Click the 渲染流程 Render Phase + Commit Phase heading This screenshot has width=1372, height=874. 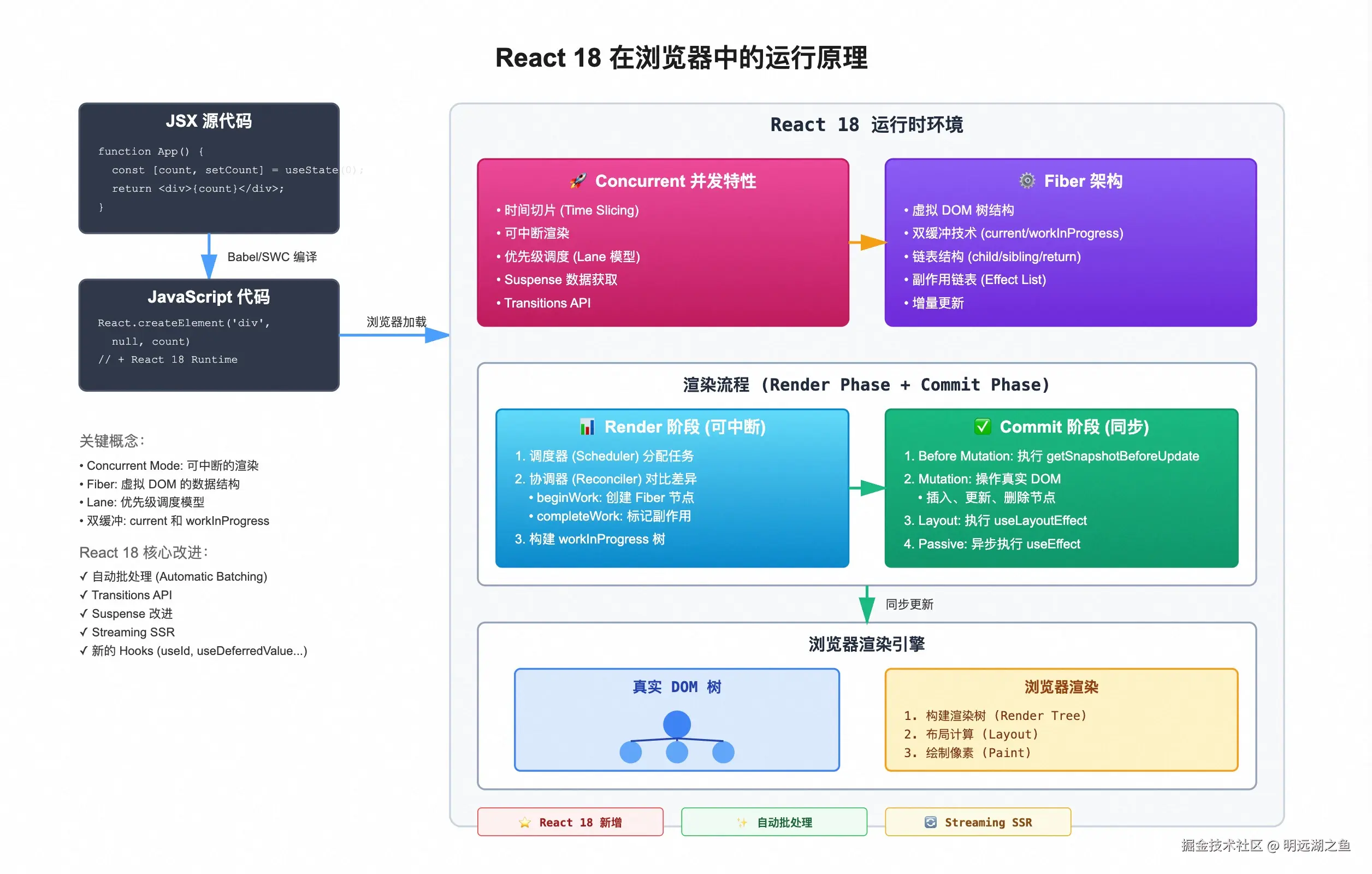point(866,385)
